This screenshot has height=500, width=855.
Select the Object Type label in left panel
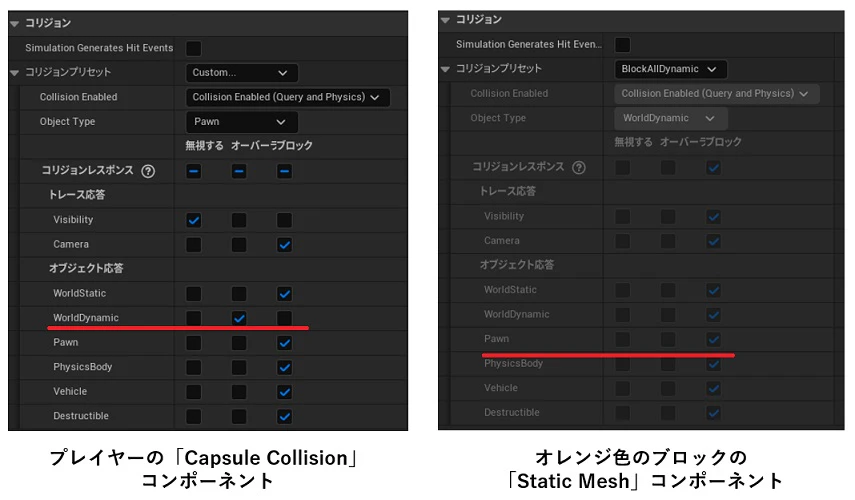(x=67, y=122)
